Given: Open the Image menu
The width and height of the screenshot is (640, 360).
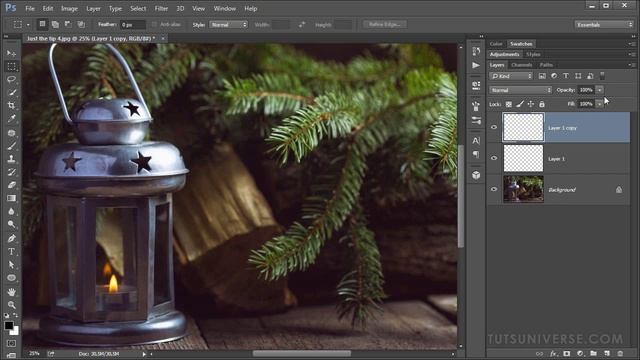Looking at the screenshot, I should (x=69, y=8).
